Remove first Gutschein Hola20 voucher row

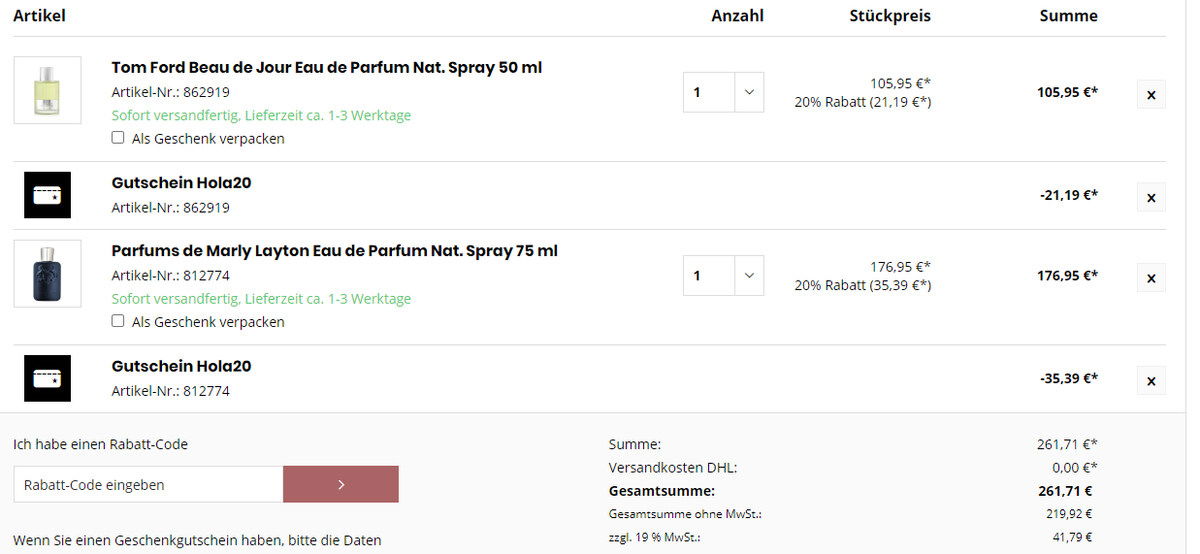click(x=1151, y=197)
